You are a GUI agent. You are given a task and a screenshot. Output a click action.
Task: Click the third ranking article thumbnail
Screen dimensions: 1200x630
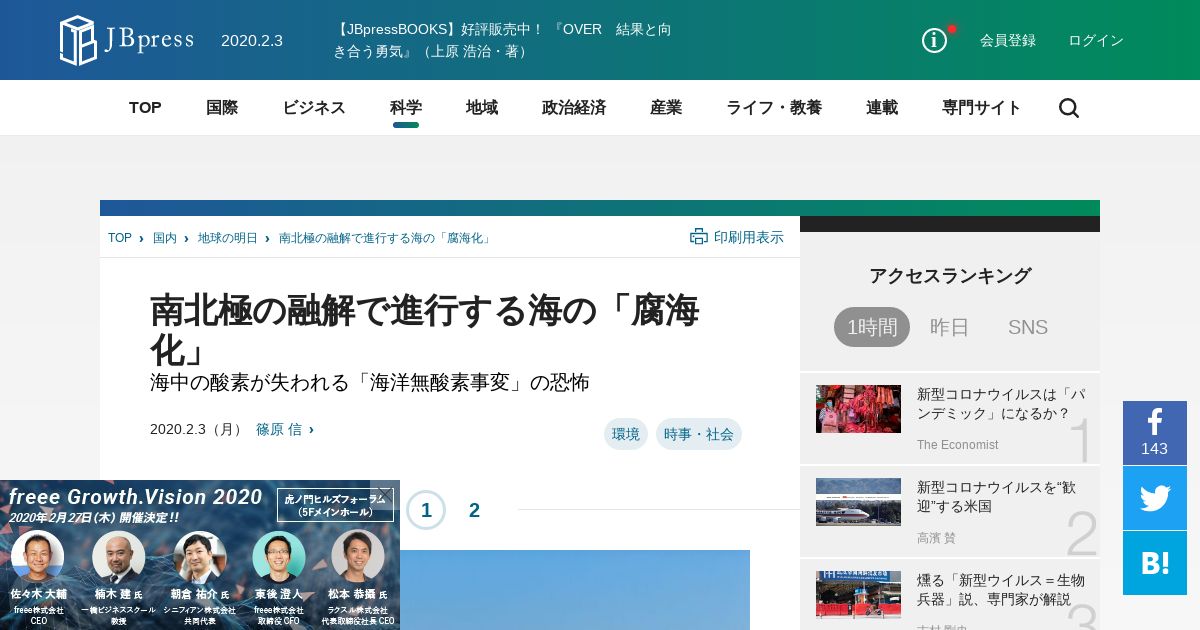click(858, 595)
